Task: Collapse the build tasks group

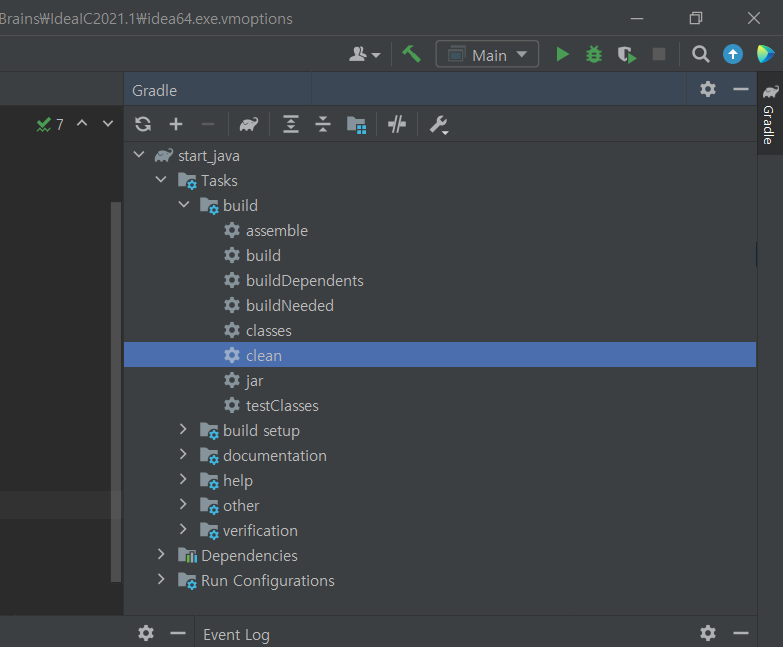Action: (x=184, y=204)
